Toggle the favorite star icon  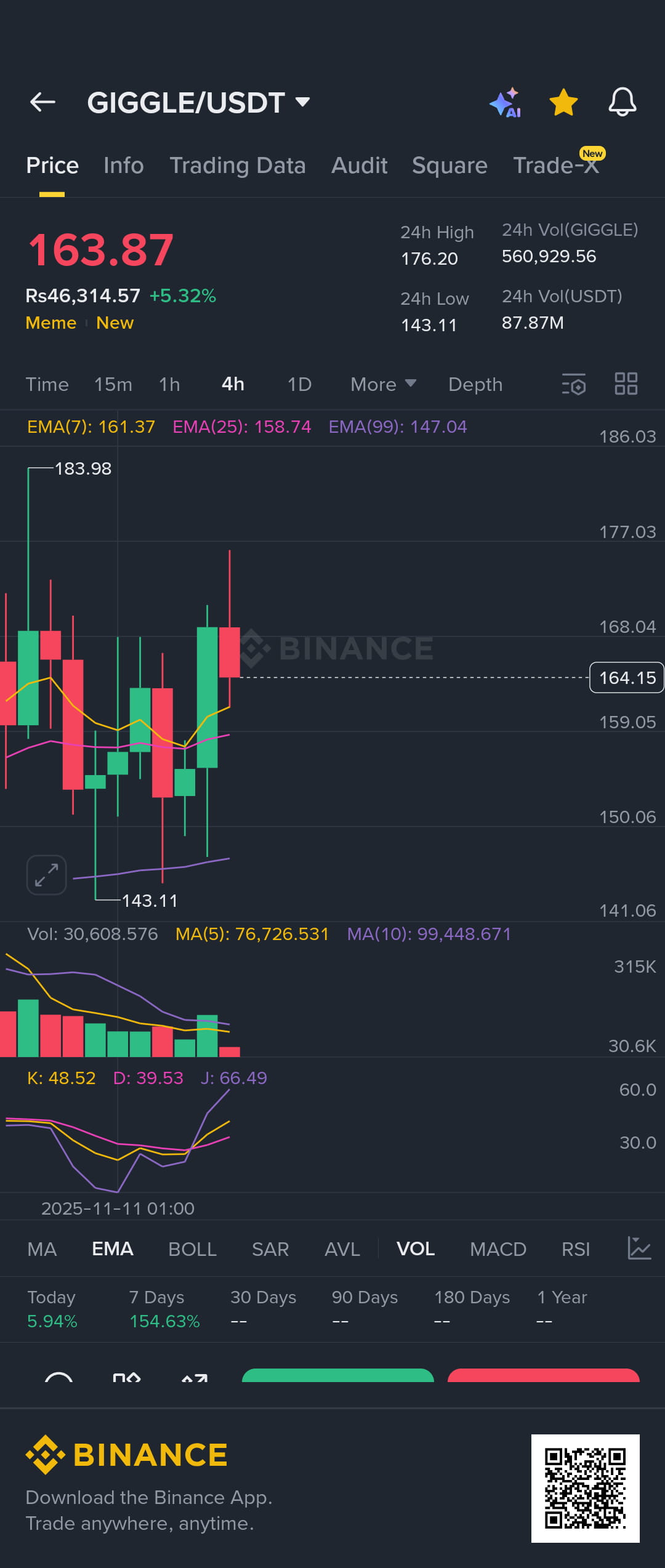click(563, 102)
